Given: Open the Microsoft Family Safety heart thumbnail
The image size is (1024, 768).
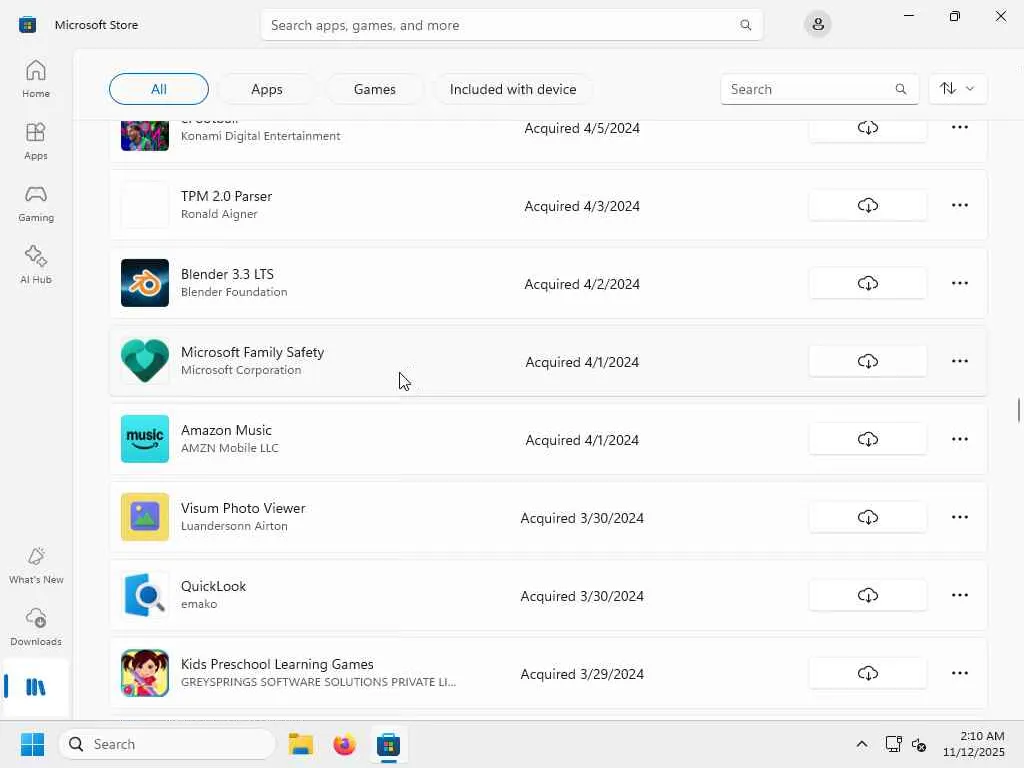Looking at the screenshot, I should [145, 361].
